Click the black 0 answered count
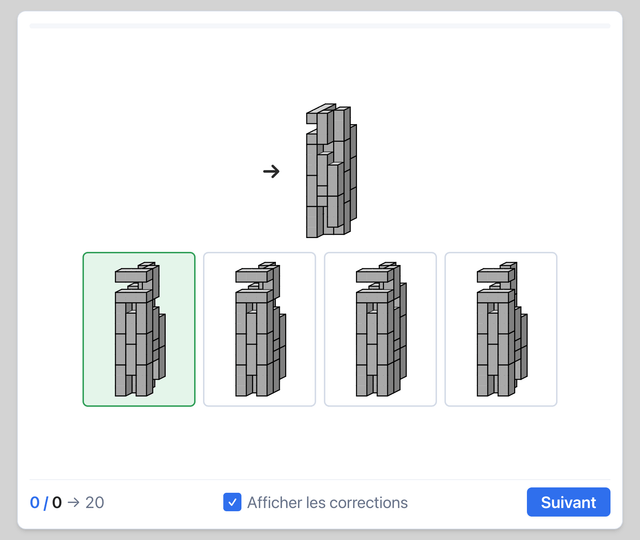Viewport: 640px width, 540px height. (x=57, y=502)
